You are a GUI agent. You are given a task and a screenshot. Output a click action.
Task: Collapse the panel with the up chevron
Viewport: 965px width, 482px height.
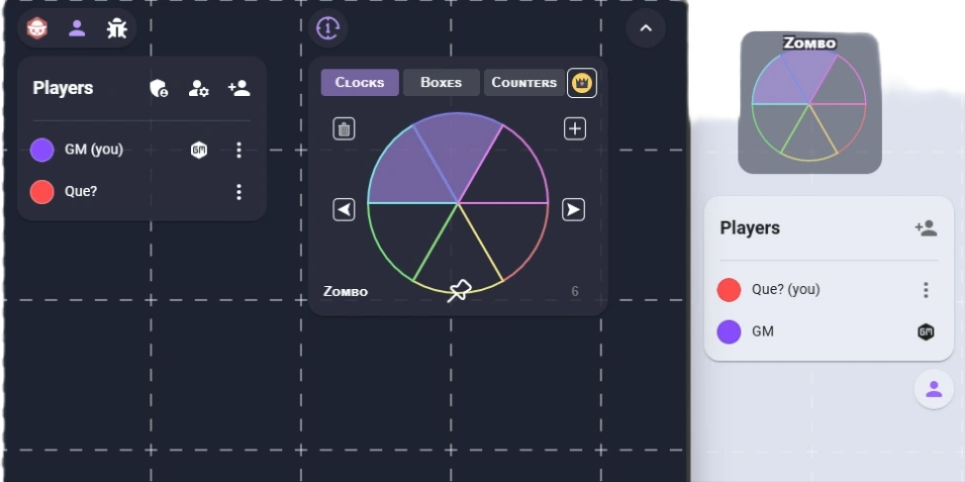click(x=645, y=28)
